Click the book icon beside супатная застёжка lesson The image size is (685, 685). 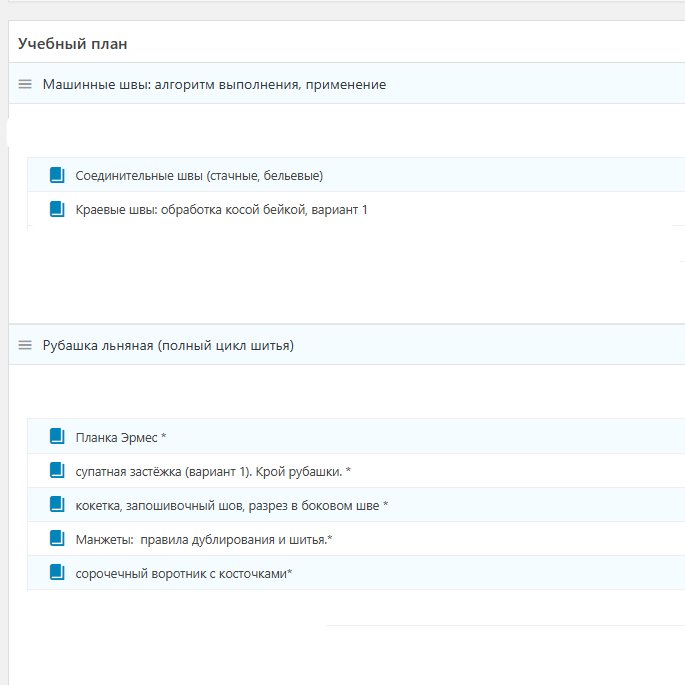coord(57,470)
